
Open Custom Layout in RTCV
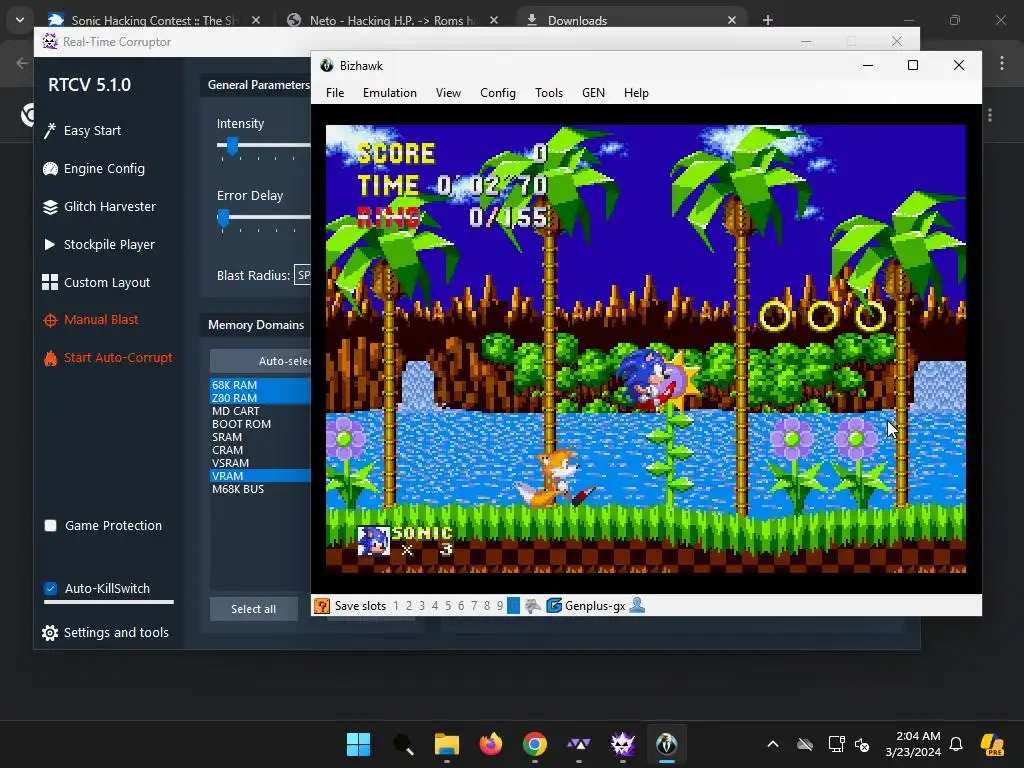96,282
